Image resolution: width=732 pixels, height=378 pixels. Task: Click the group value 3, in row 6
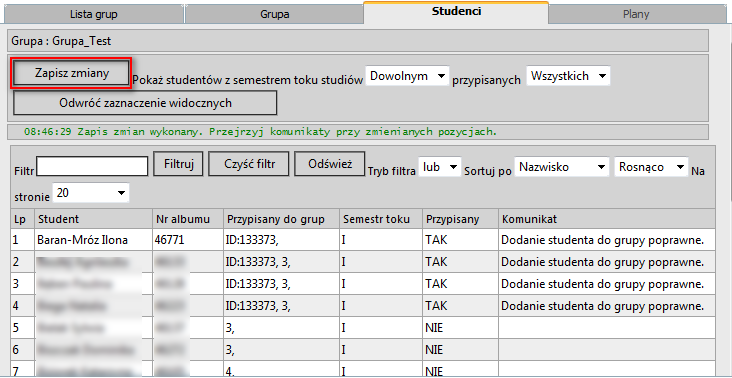click(x=230, y=350)
